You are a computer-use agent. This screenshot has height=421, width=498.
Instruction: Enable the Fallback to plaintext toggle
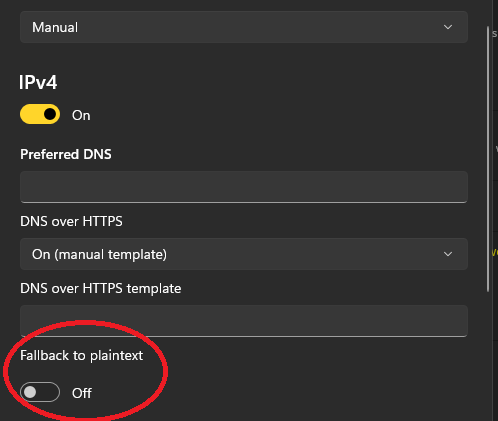point(40,392)
